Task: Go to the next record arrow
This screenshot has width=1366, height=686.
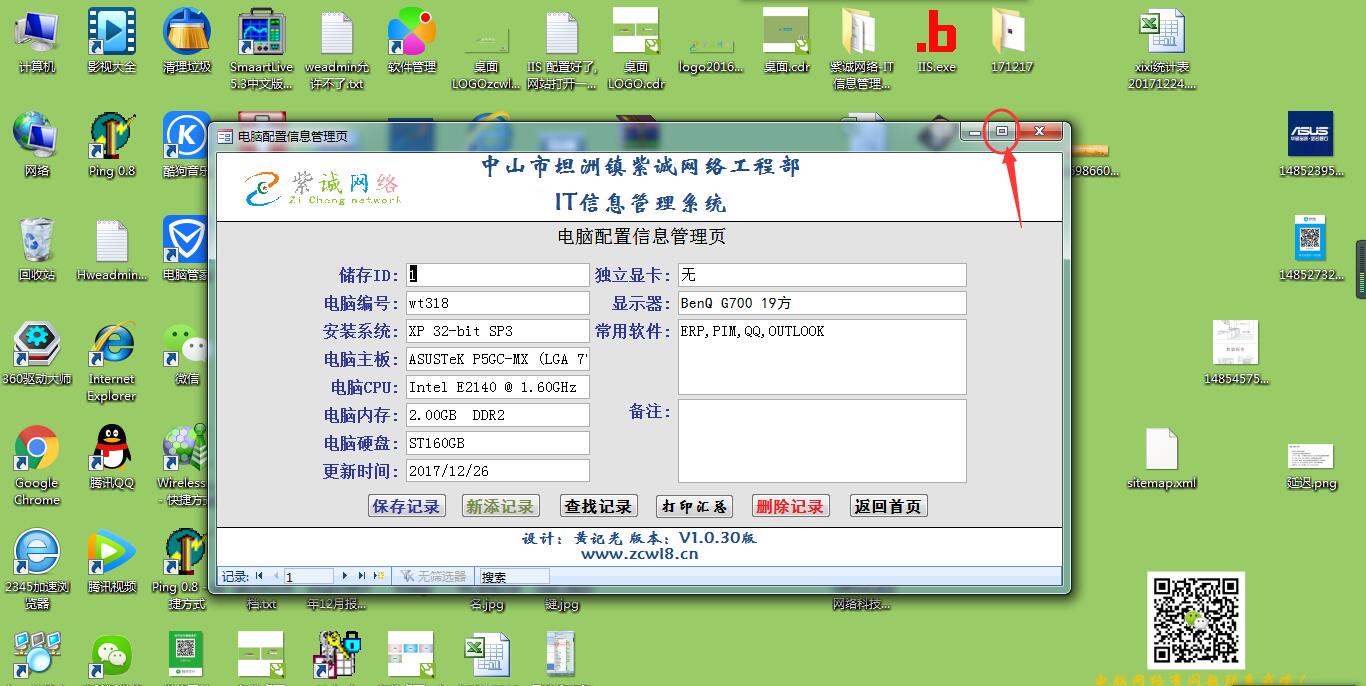Action: pyautogui.click(x=345, y=576)
